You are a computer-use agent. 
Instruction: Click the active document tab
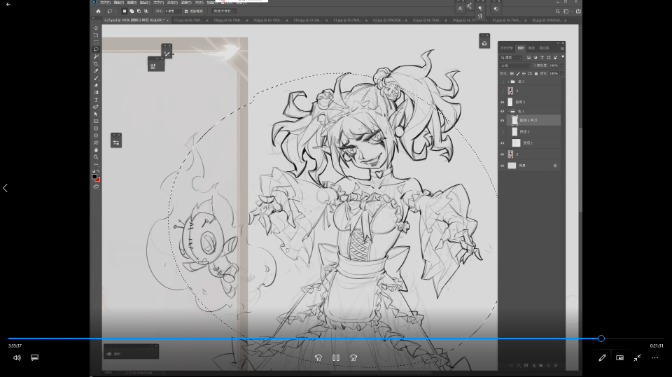(135, 20)
